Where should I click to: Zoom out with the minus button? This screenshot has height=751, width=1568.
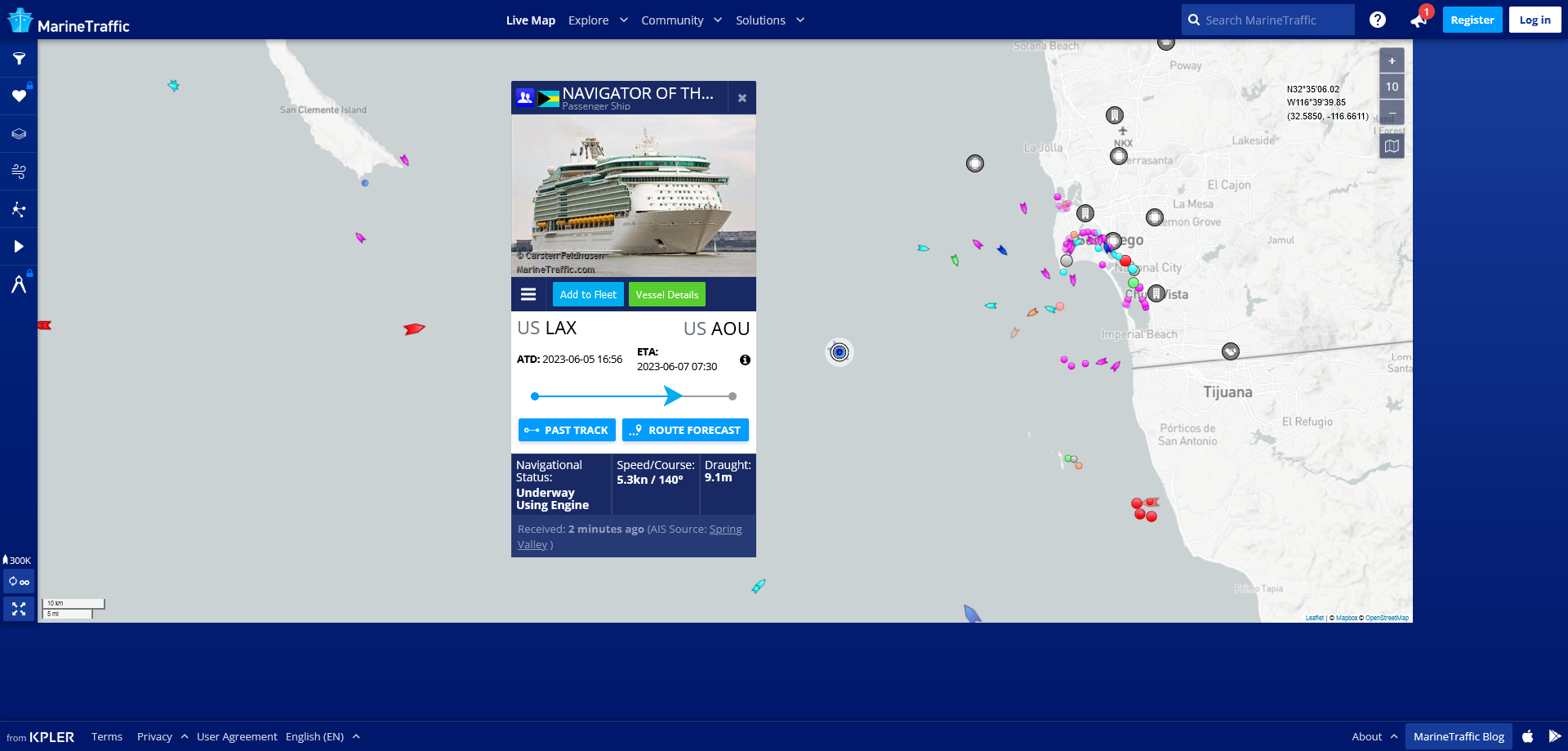[1392, 112]
